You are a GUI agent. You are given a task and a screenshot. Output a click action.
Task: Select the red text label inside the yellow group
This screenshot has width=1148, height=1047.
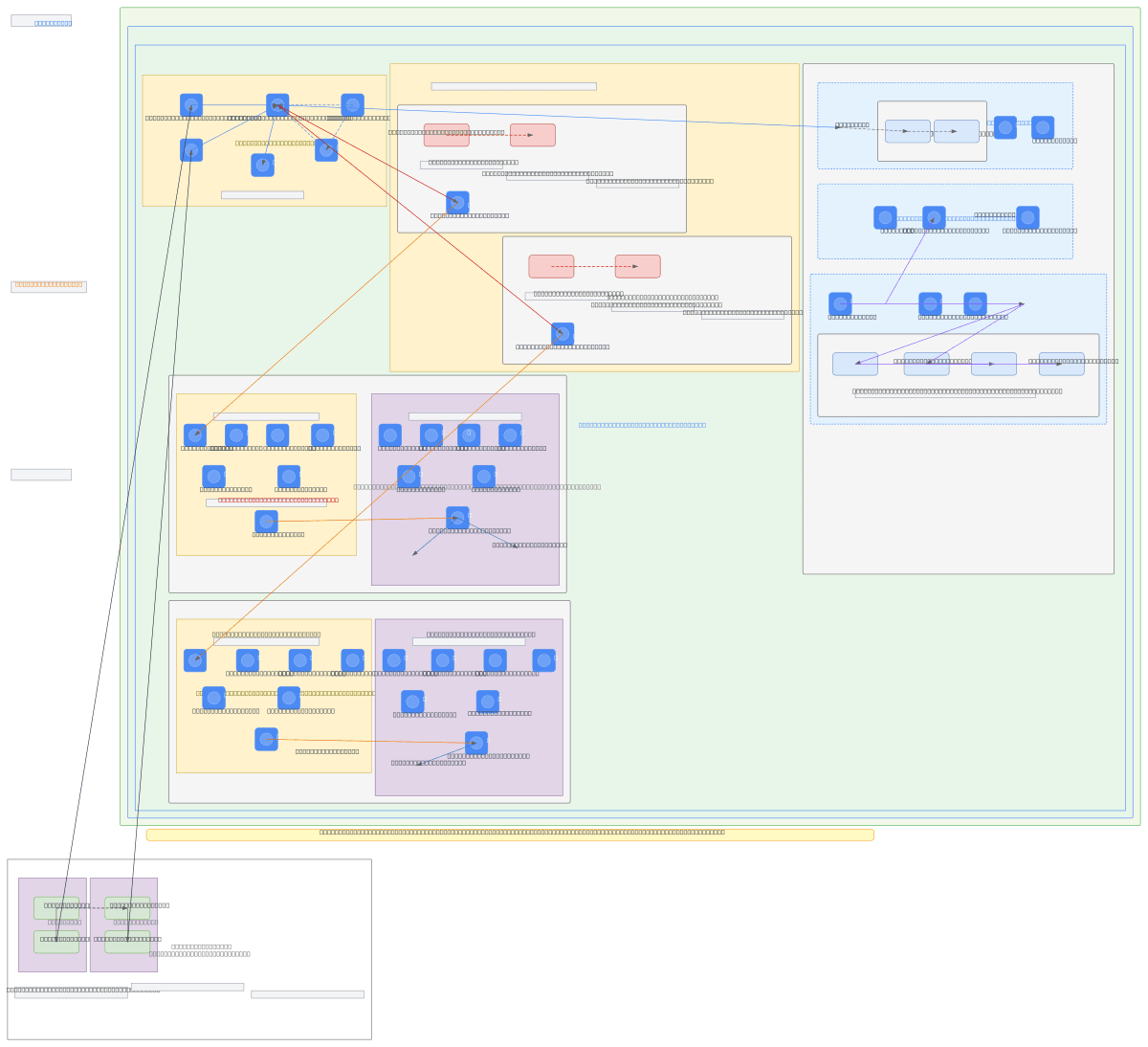coord(277,500)
